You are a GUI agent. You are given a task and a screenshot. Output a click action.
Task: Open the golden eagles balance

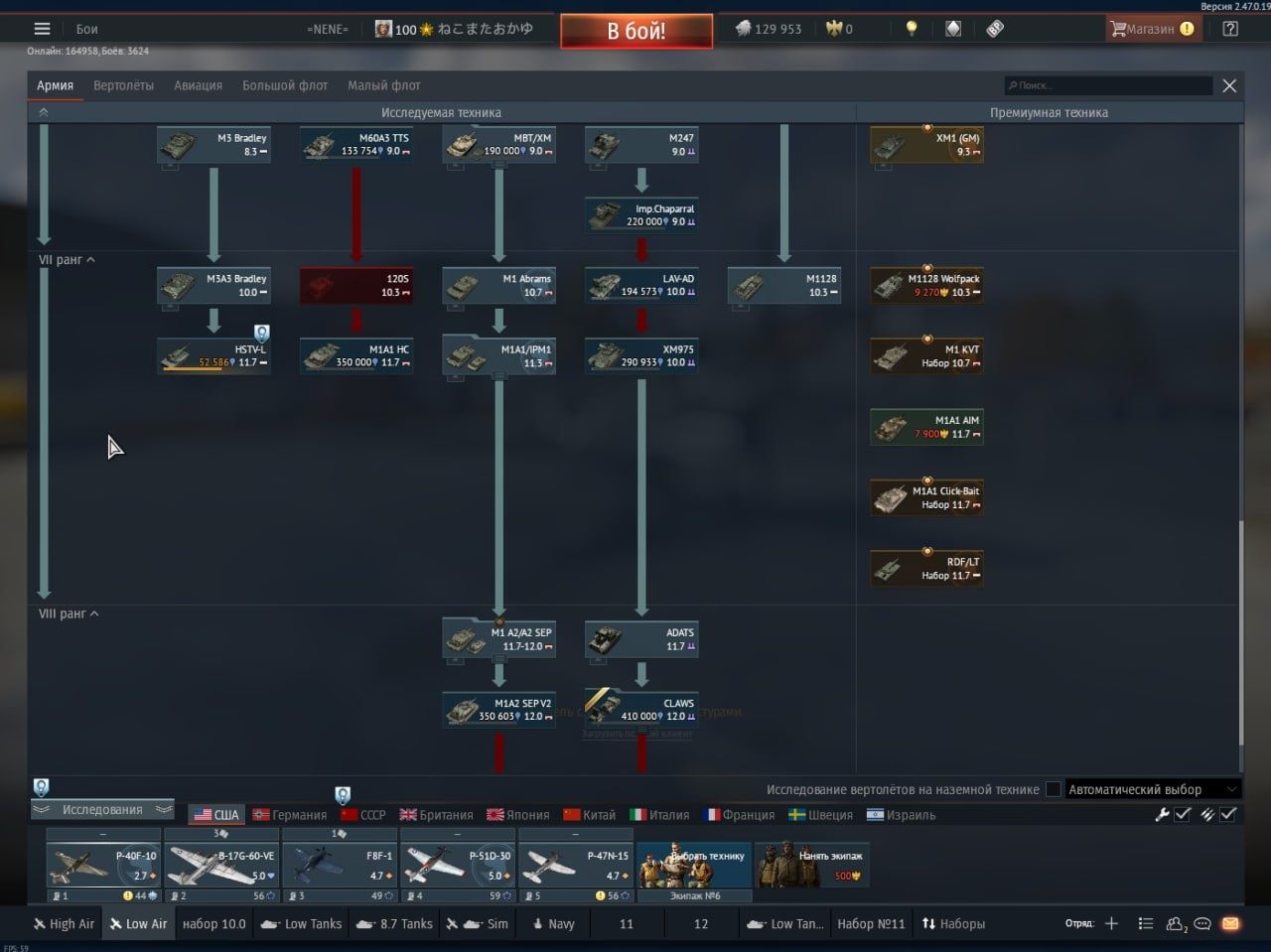click(839, 29)
